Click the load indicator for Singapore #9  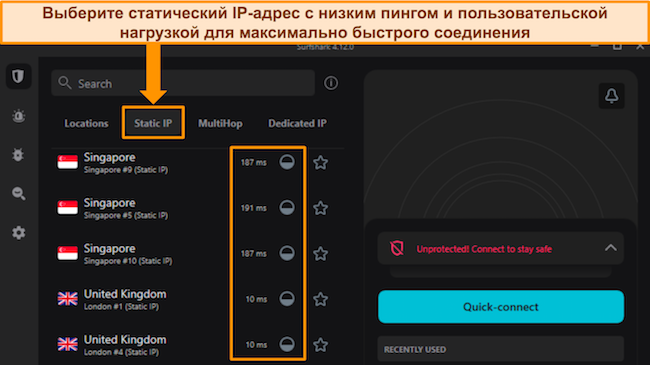click(x=287, y=162)
